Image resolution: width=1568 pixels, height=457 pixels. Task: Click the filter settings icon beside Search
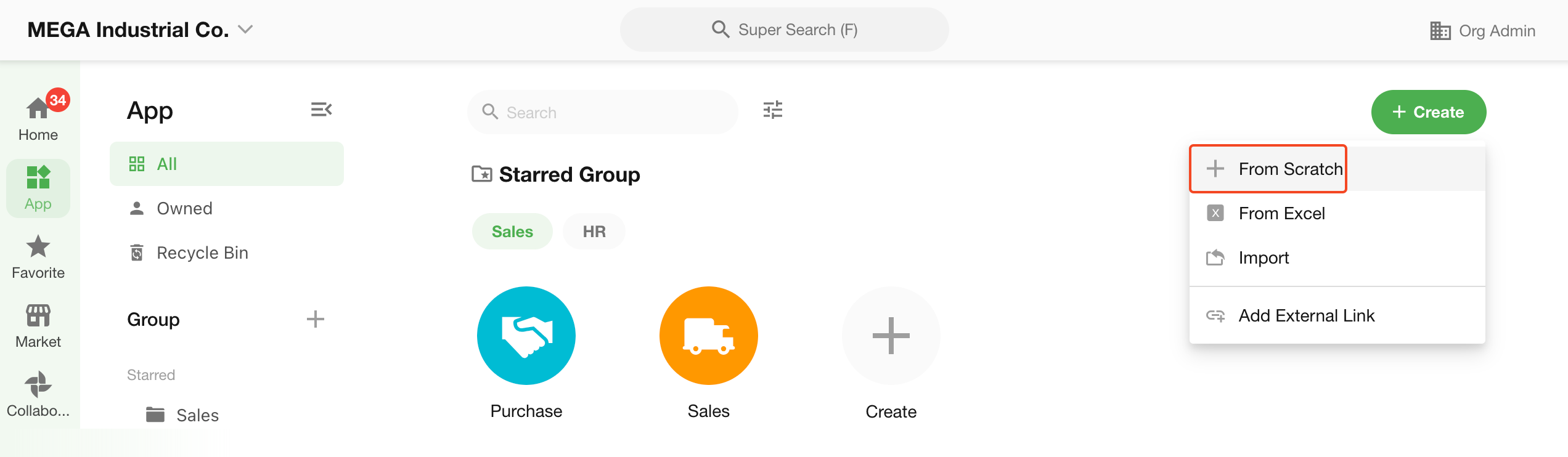pos(772,110)
